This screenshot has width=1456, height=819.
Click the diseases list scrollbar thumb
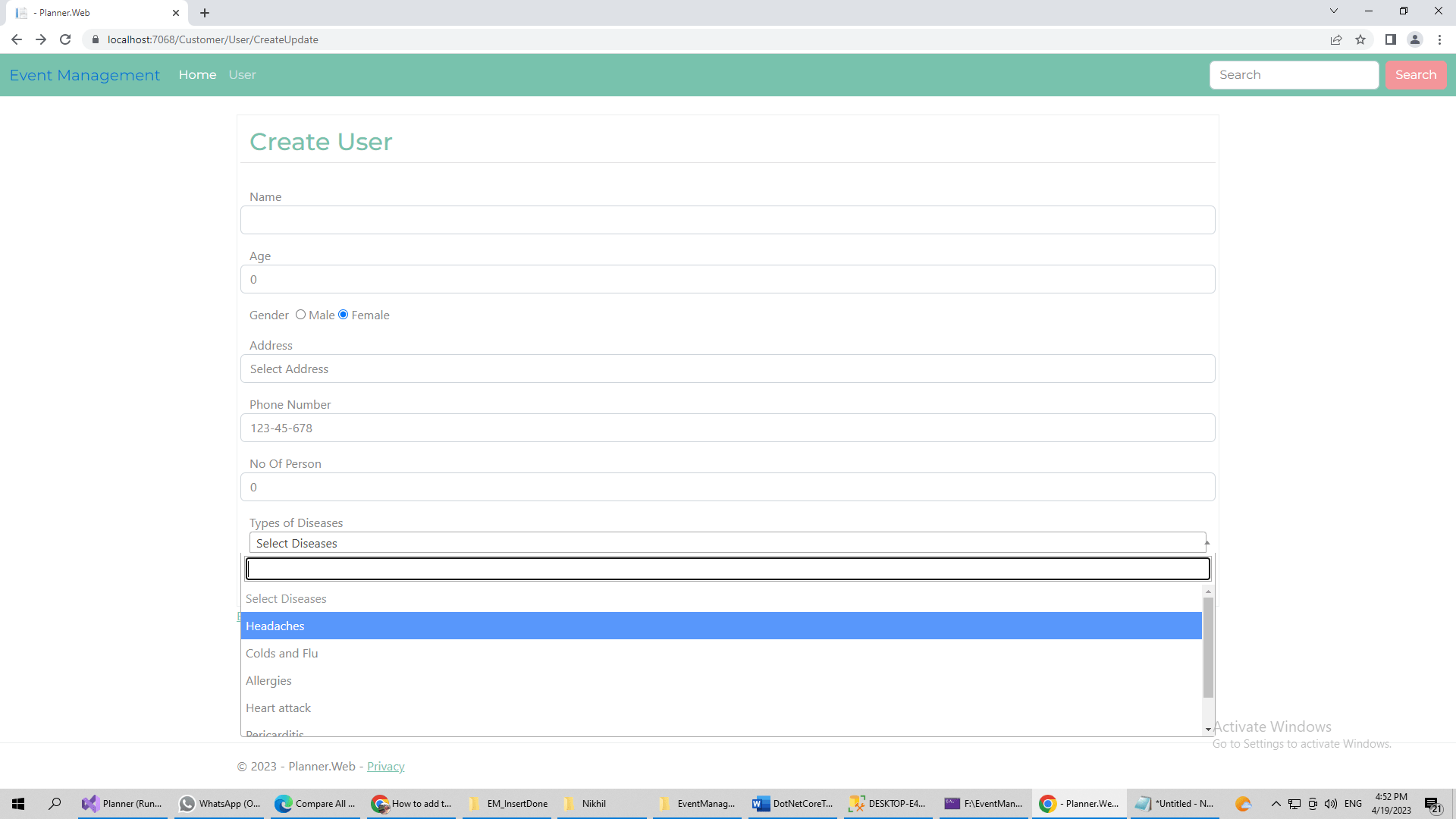[x=1208, y=647]
